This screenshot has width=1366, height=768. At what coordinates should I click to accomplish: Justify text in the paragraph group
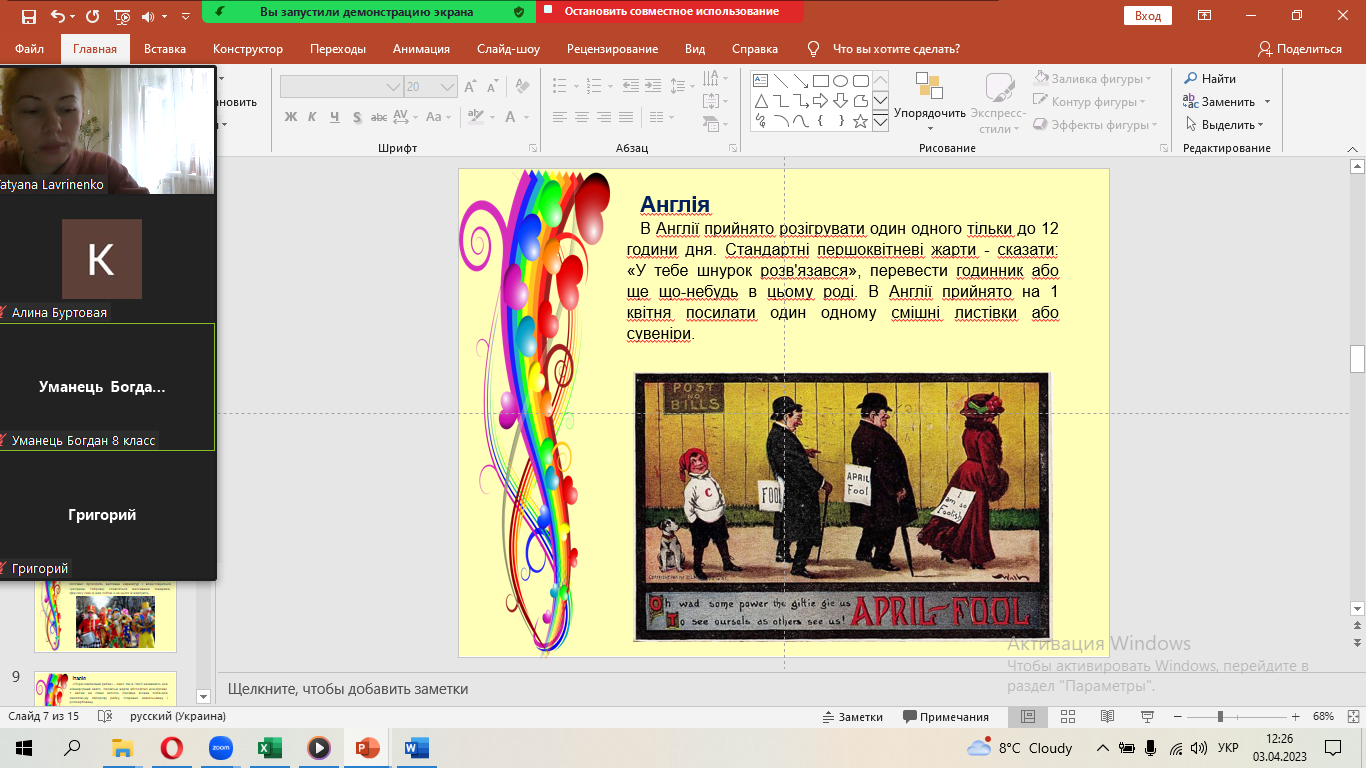(x=625, y=117)
